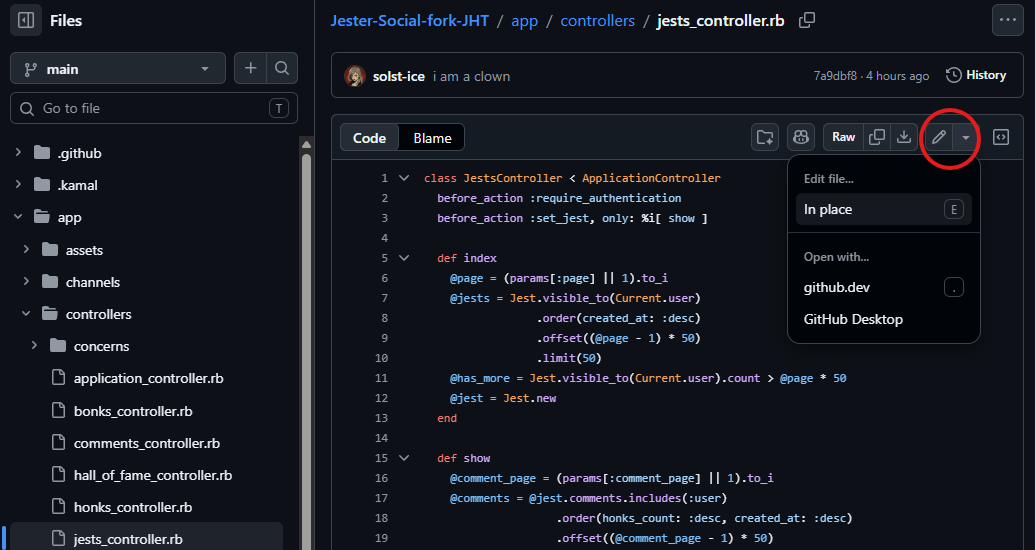1036x550 pixels.
Task: Collapse the app folder
Action: 18,217
